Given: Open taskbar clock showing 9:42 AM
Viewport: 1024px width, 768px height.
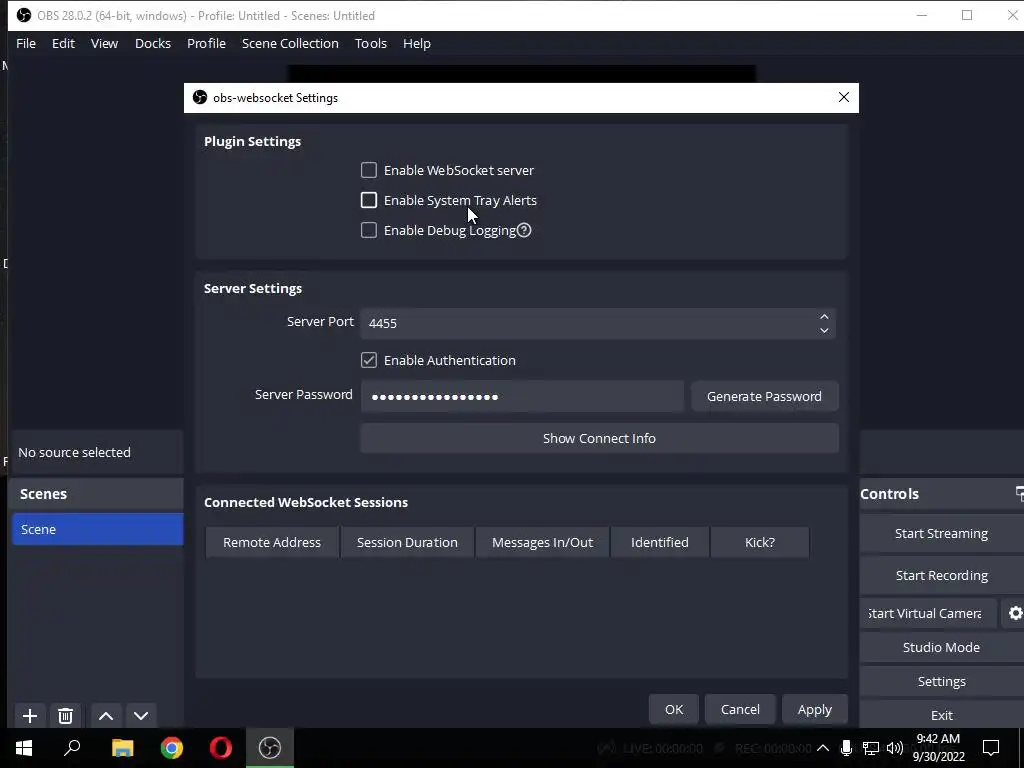Looking at the screenshot, I should [938, 748].
